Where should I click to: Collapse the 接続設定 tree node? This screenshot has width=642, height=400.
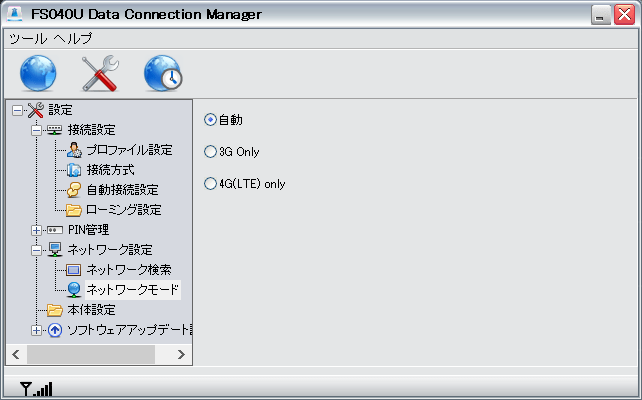click(x=36, y=130)
